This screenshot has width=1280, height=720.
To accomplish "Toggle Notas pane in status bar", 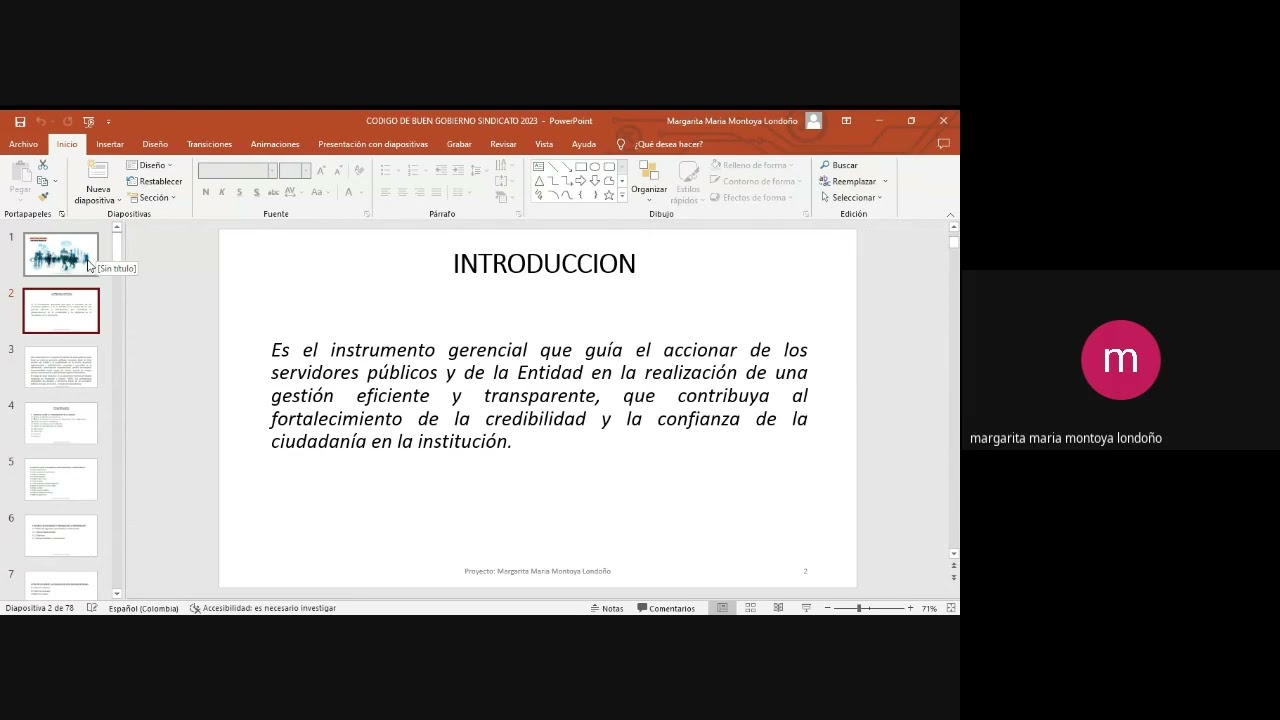I will (607, 608).
